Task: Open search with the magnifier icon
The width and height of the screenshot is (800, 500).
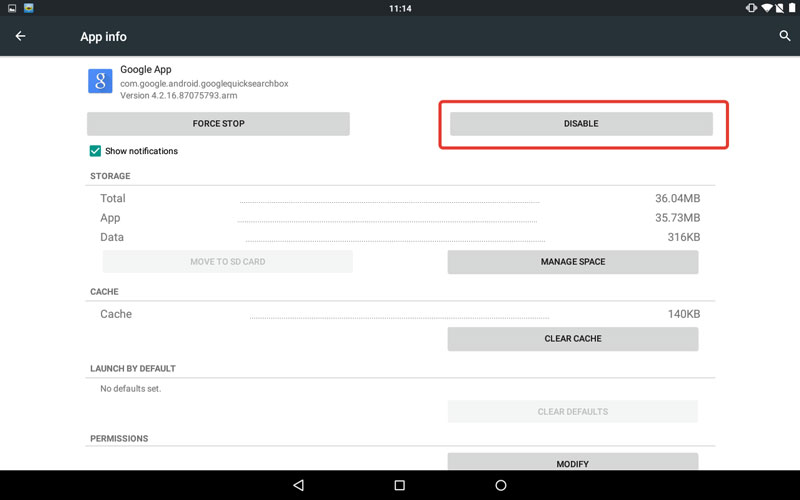Action: [785, 36]
